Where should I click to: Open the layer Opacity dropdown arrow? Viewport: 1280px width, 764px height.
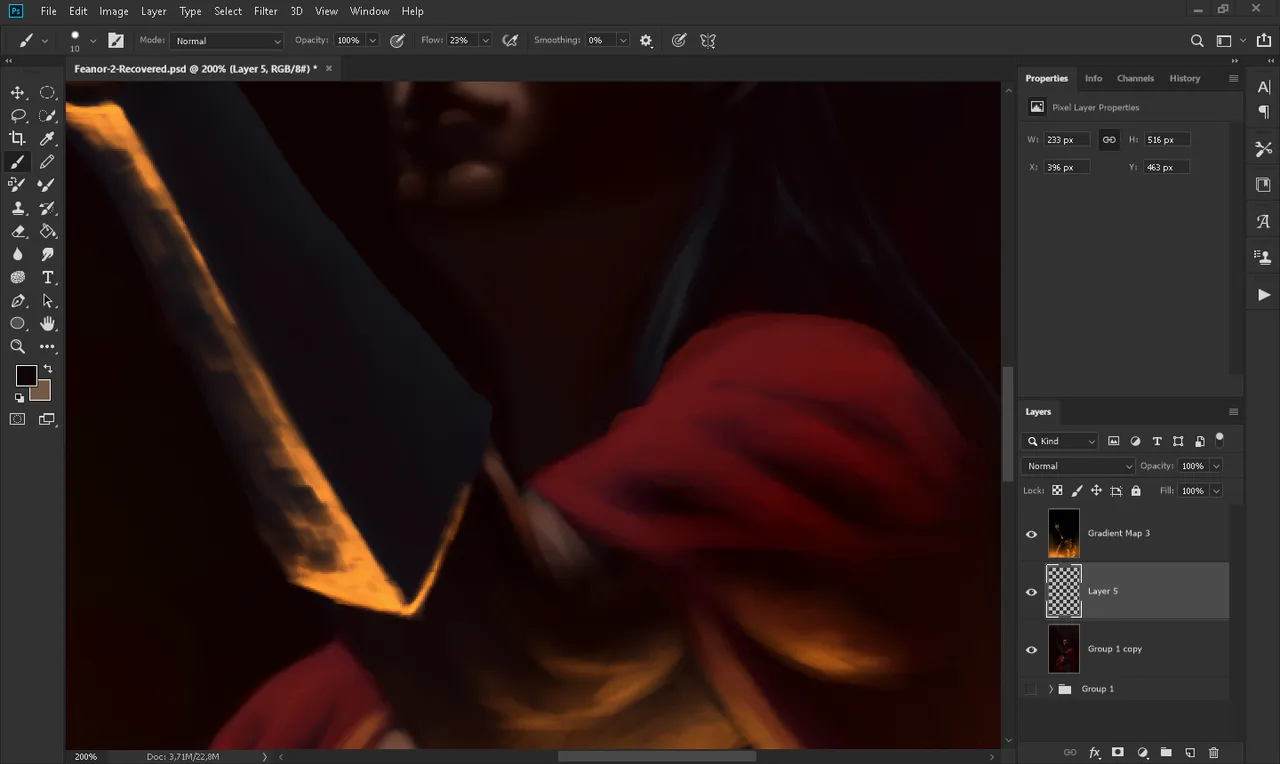pyautogui.click(x=1216, y=466)
